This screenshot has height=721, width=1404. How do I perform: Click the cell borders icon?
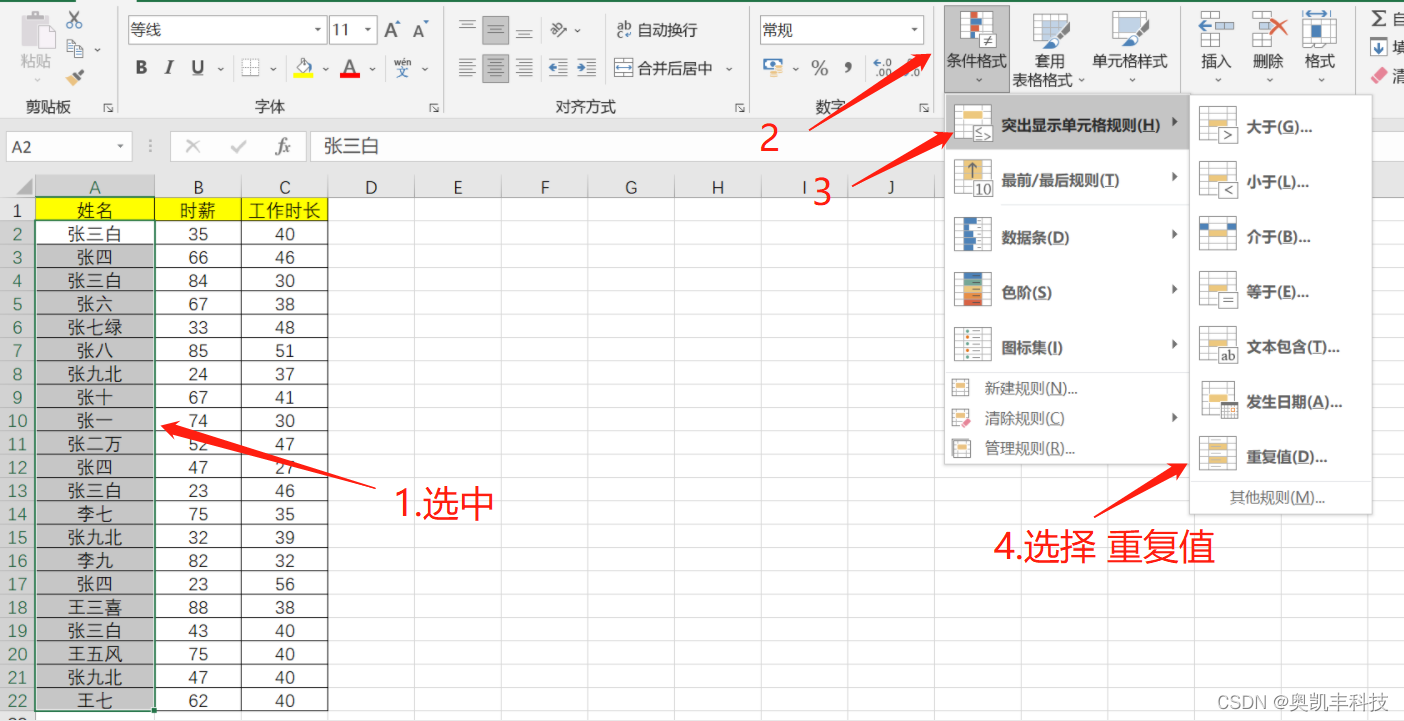pos(250,68)
